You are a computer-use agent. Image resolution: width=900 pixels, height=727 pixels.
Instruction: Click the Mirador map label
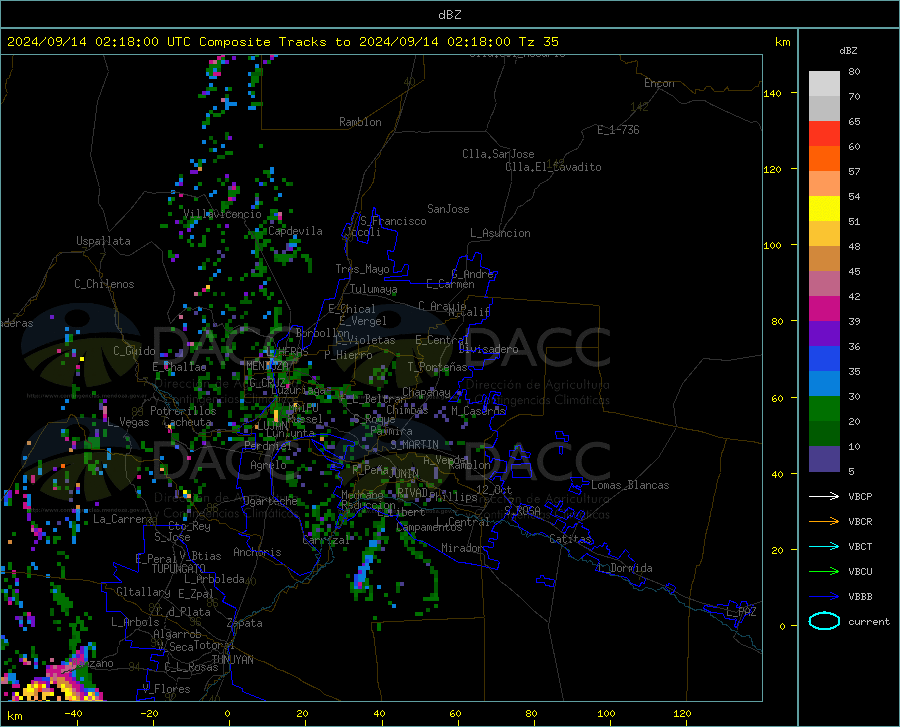coord(462,548)
